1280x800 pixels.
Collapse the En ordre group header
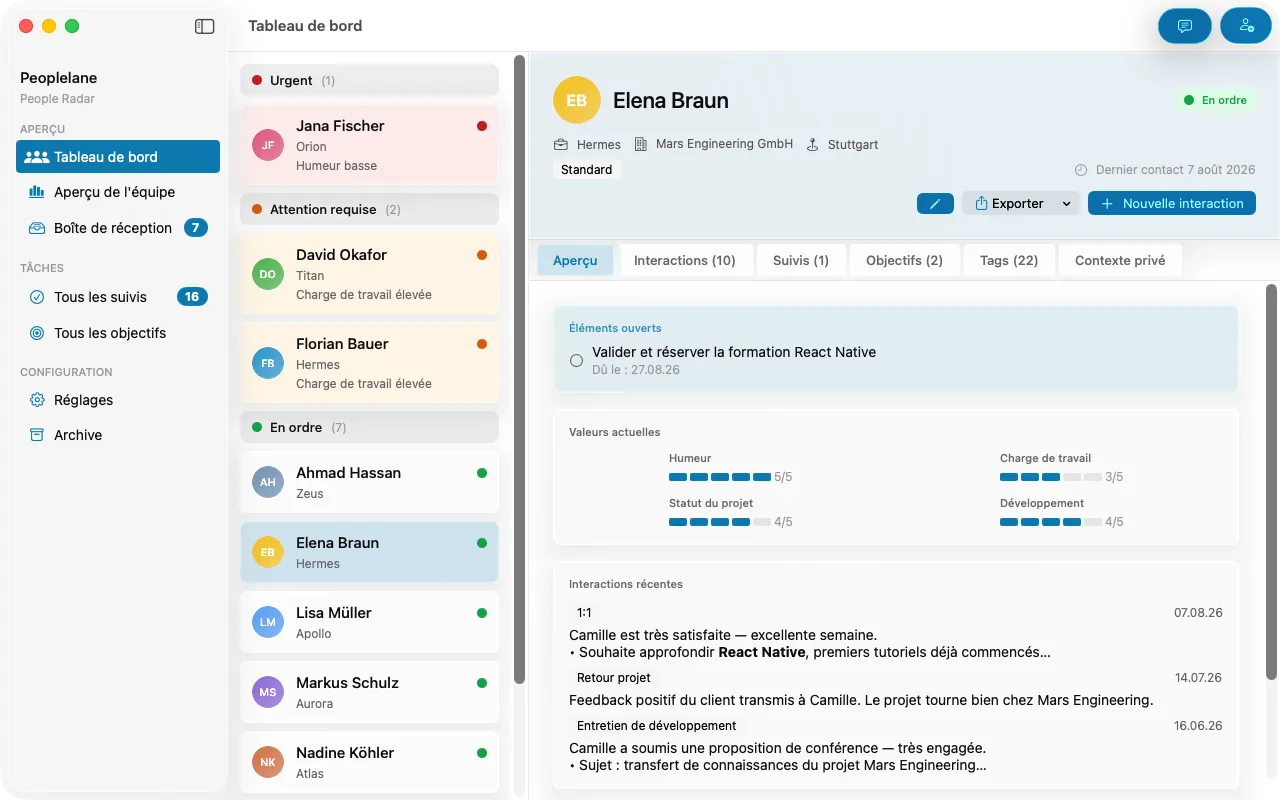point(369,427)
